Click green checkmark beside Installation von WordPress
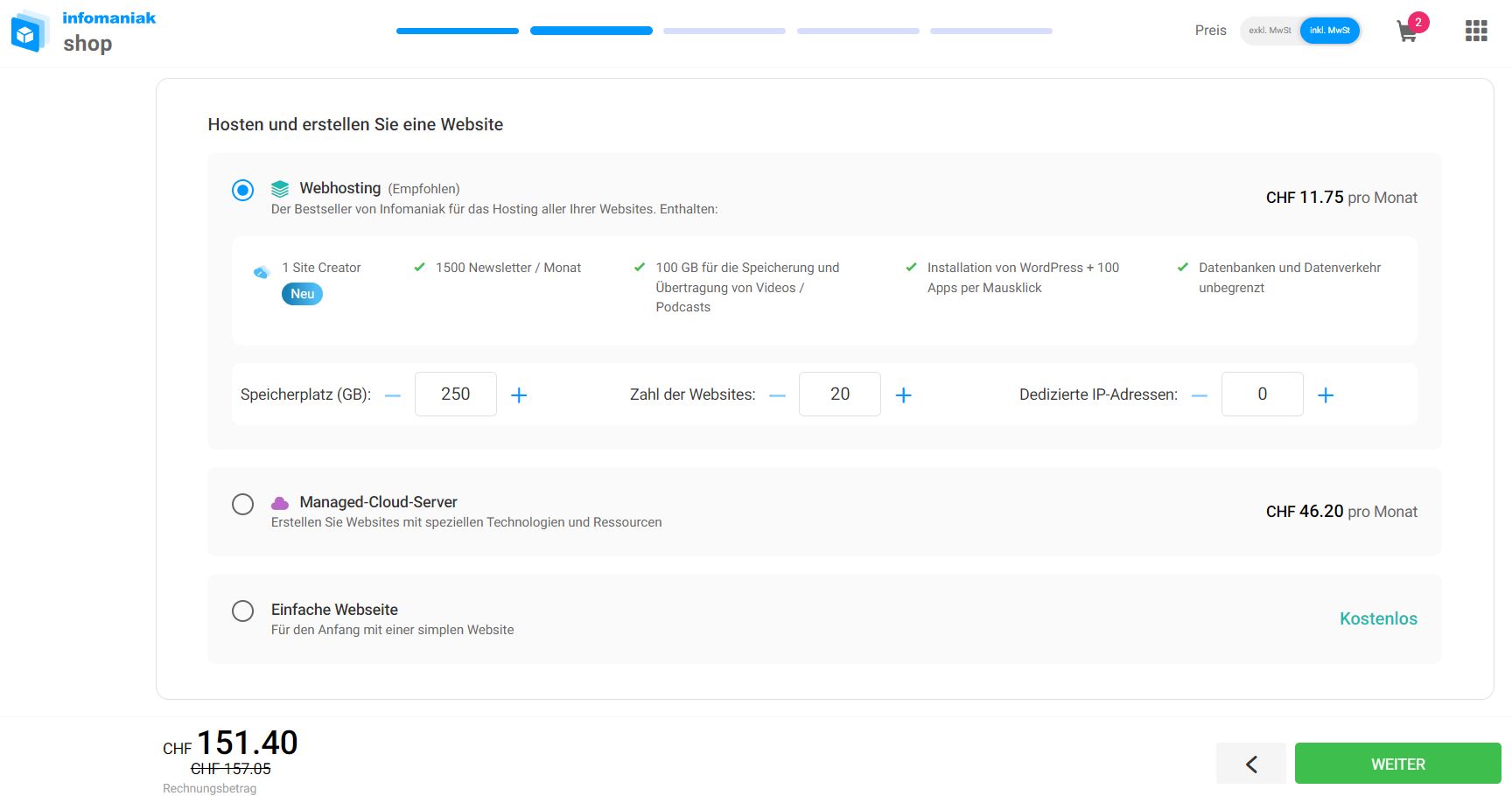 pos(912,267)
